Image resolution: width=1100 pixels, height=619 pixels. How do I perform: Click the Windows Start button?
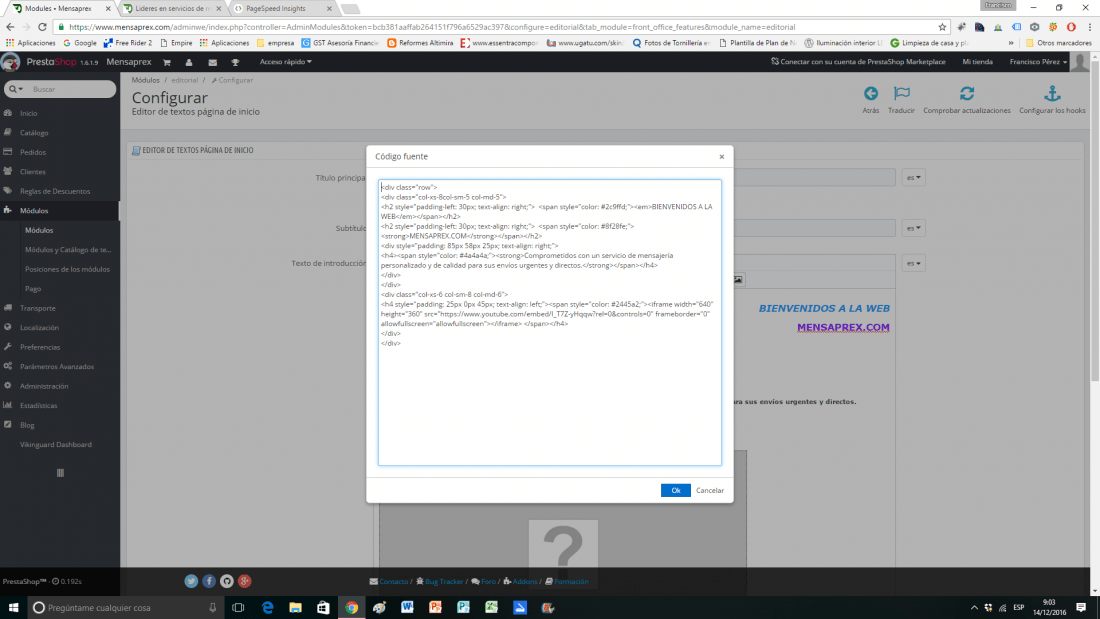click(13, 608)
